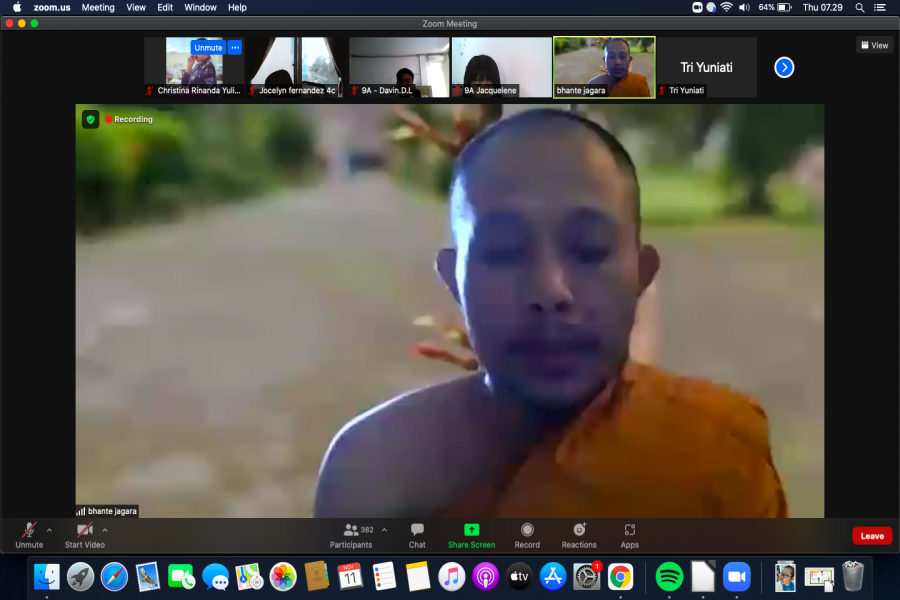The width and height of the screenshot is (900, 600).
Task: Open the Participants list
Action: pyautogui.click(x=351, y=535)
